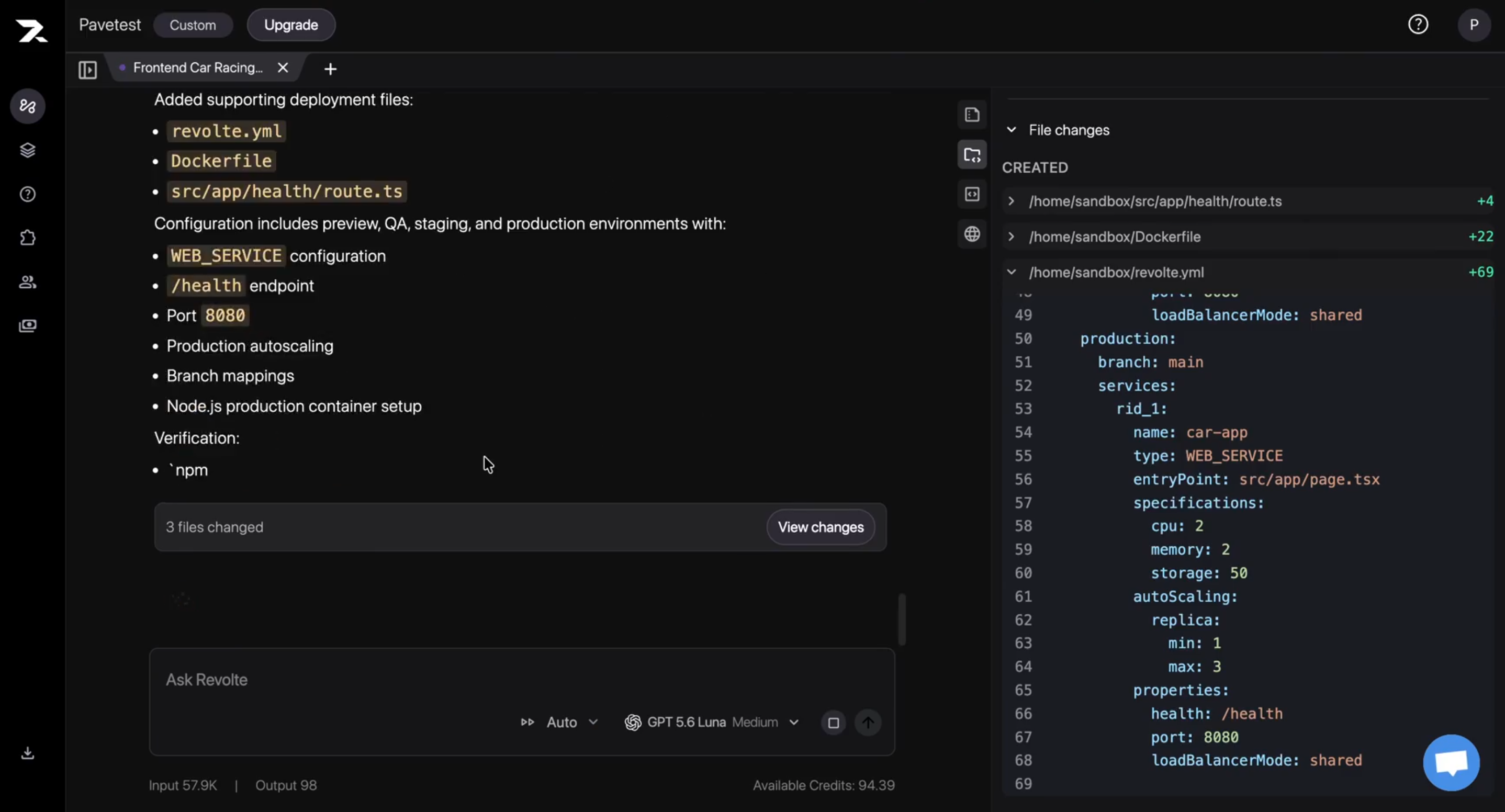
Task: Click the chat scrollbar thumb
Action: [902, 620]
